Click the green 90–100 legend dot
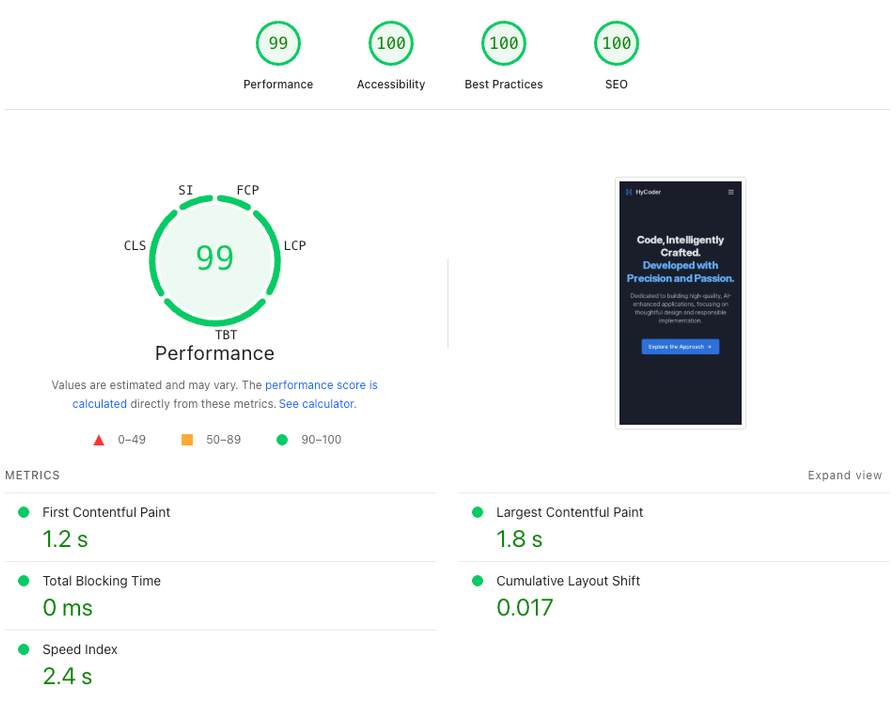The height and width of the screenshot is (702, 896). [281, 439]
